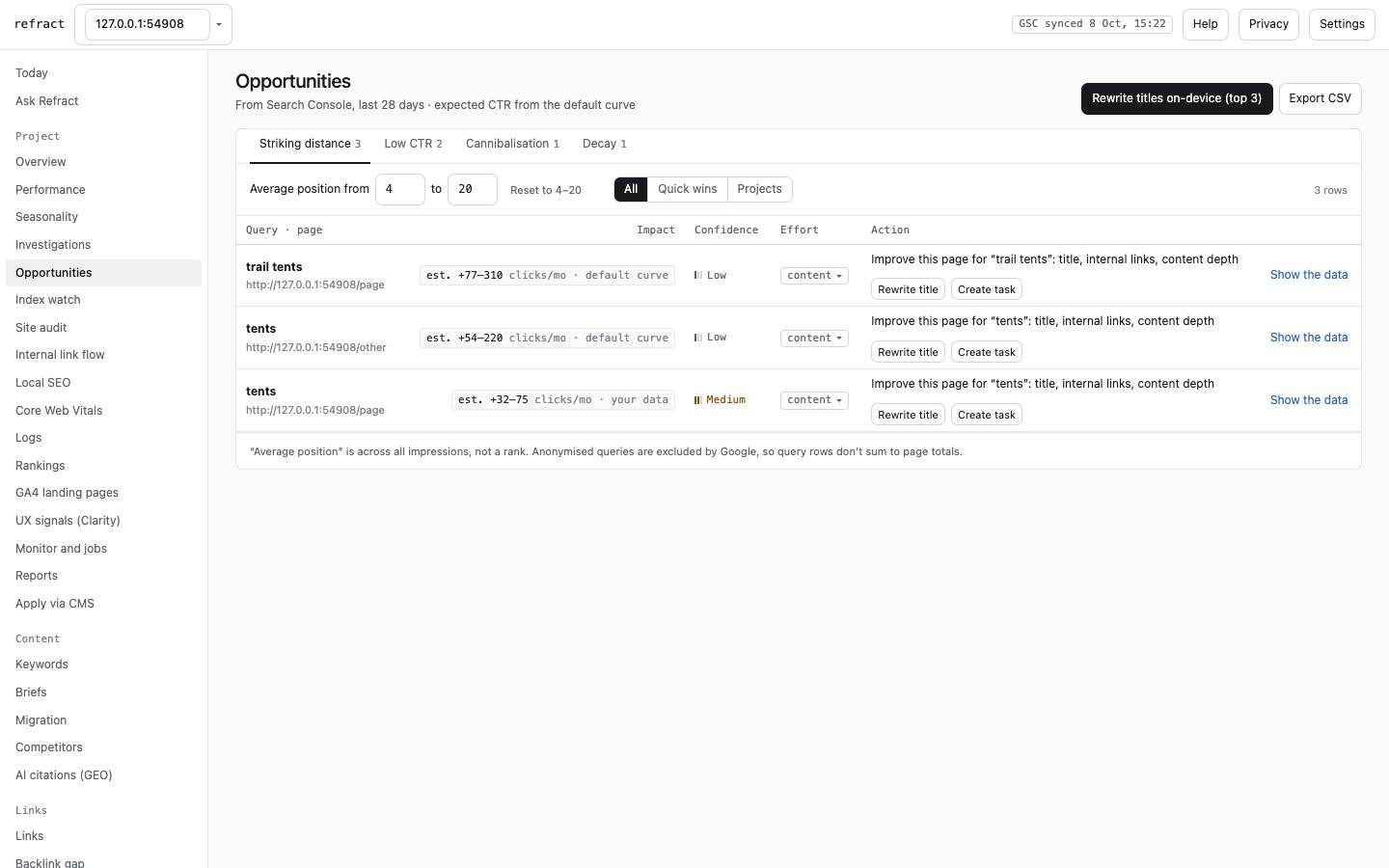This screenshot has height=868, width=1389.
Task: Open the Low CTR tab
Action: pos(413,144)
